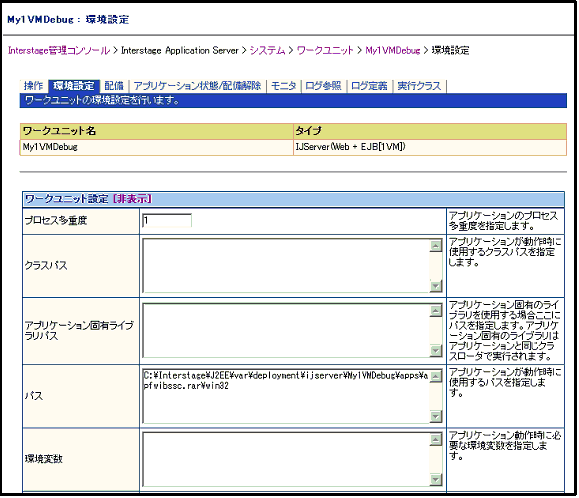This screenshot has height=498, width=579.
Task: Open My1VMDebug breadcrumb link
Action: [393, 51]
